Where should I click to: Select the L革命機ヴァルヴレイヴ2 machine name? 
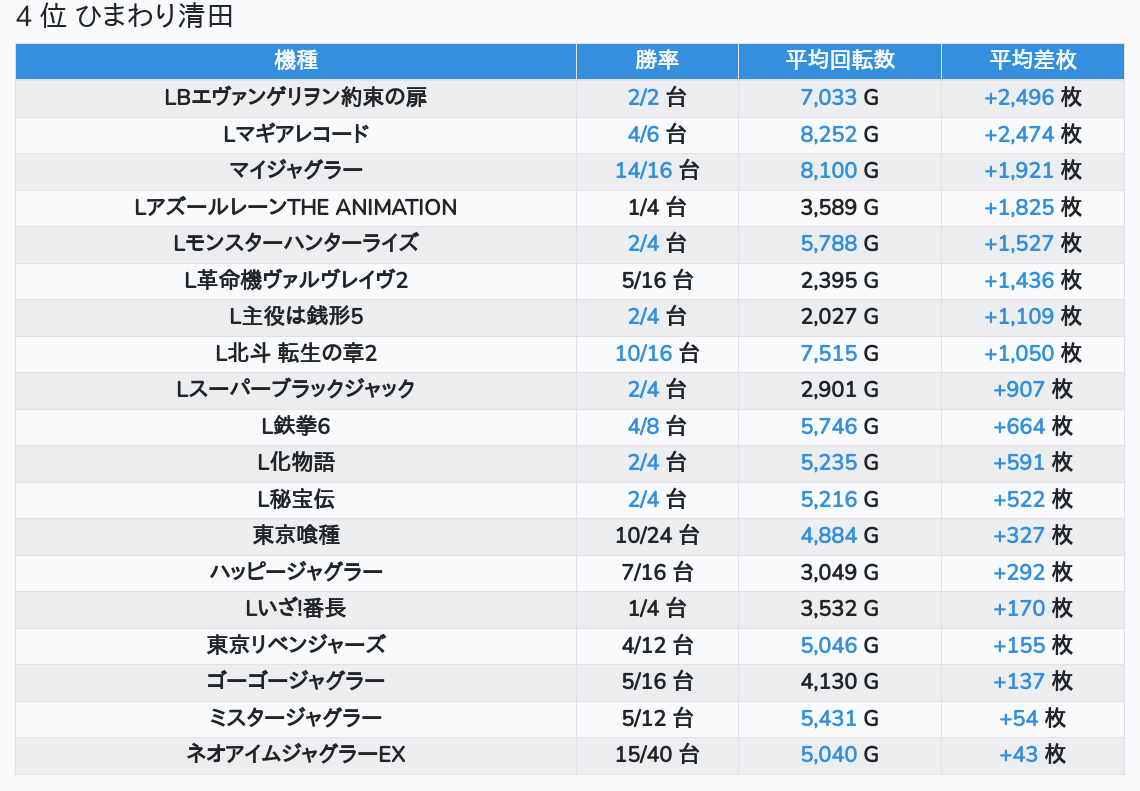coord(295,280)
